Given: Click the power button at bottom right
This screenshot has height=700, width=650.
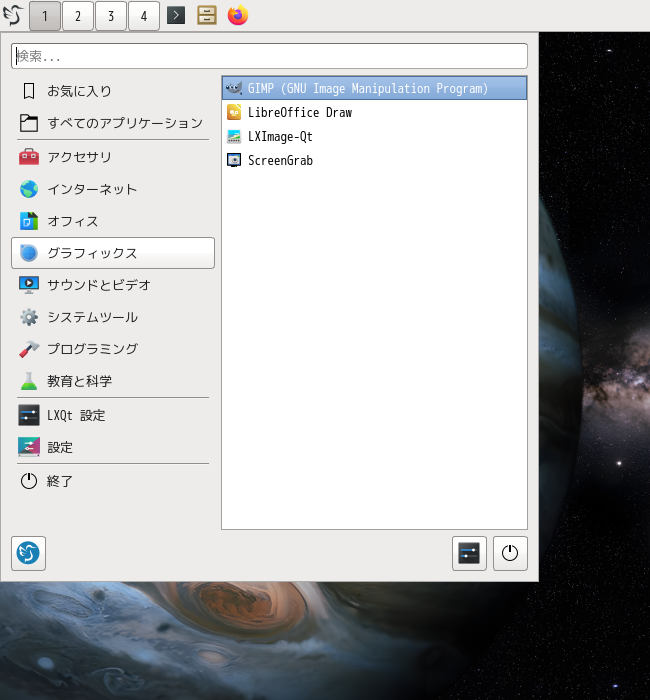Looking at the screenshot, I should click(510, 553).
